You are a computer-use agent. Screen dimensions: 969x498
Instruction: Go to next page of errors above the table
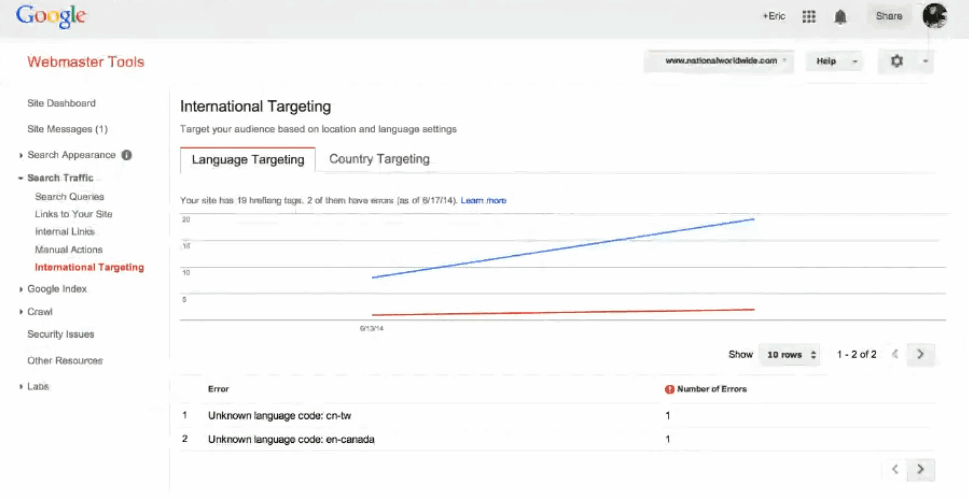(920, 354)
